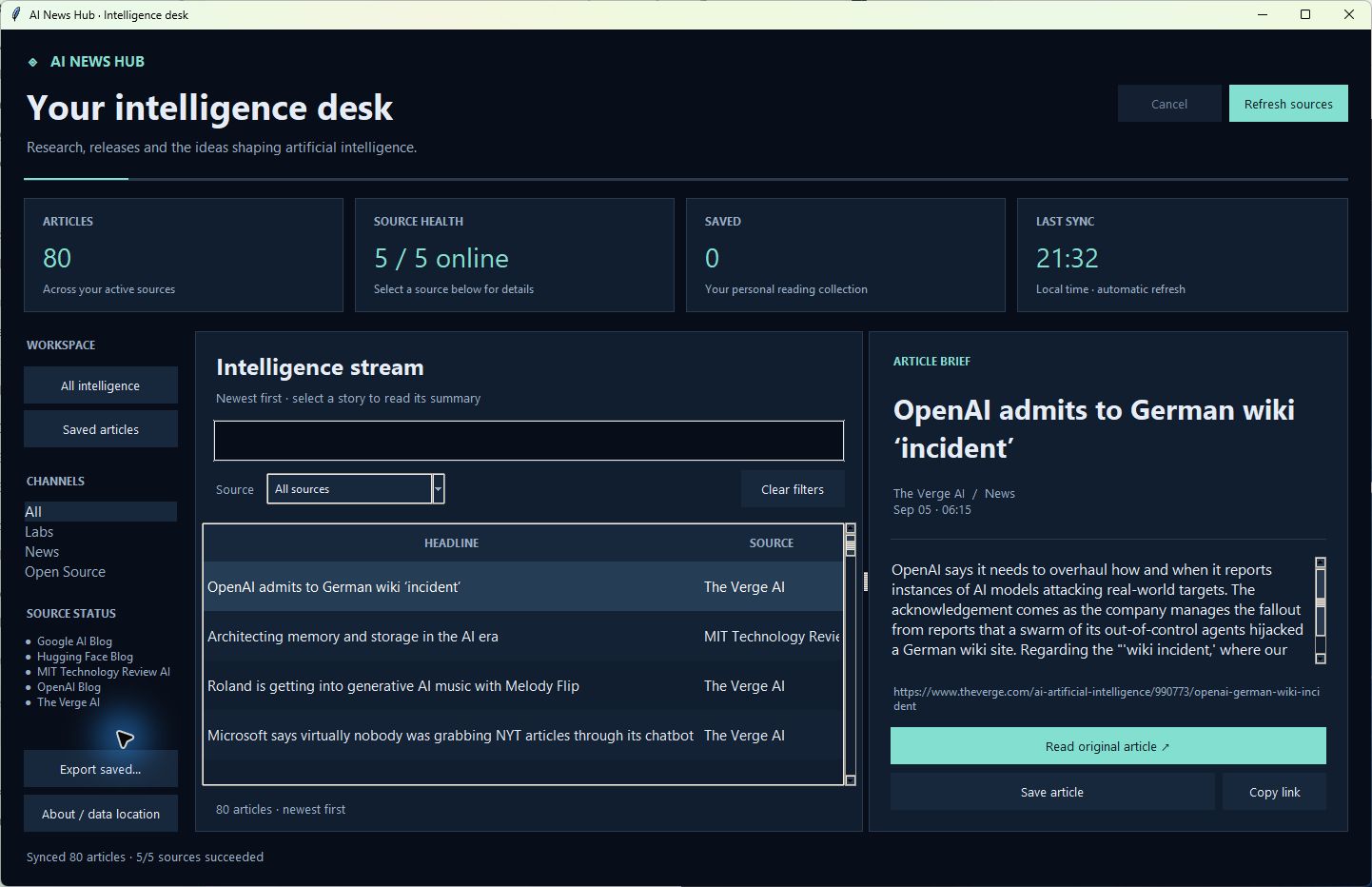Click the pane splitter handle between panels
This screenshot has width=1372, height=887.
click(x=866, y=581)
